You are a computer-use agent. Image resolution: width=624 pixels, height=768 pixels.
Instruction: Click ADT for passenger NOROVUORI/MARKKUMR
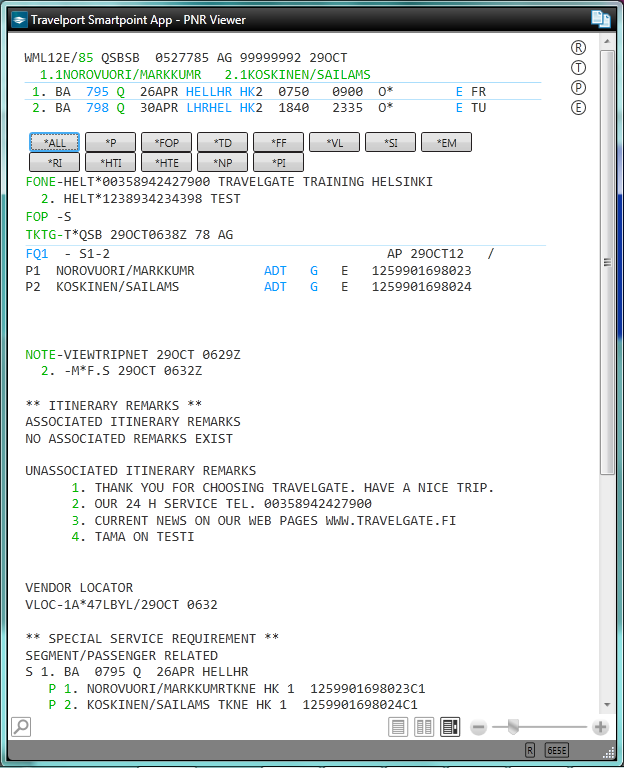click(275, 270)
